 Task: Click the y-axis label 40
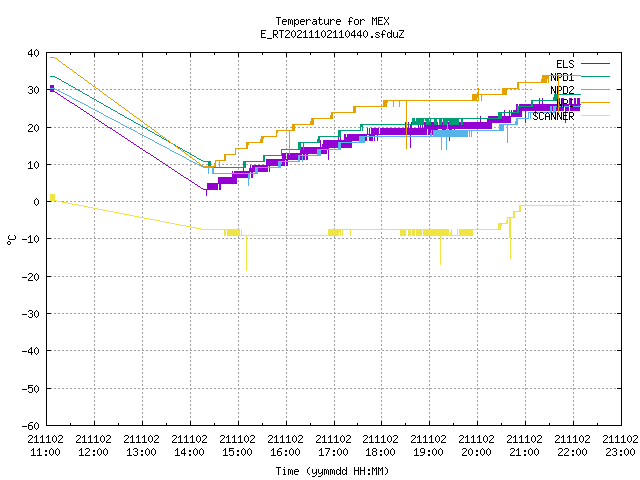[x=33, y=53]
